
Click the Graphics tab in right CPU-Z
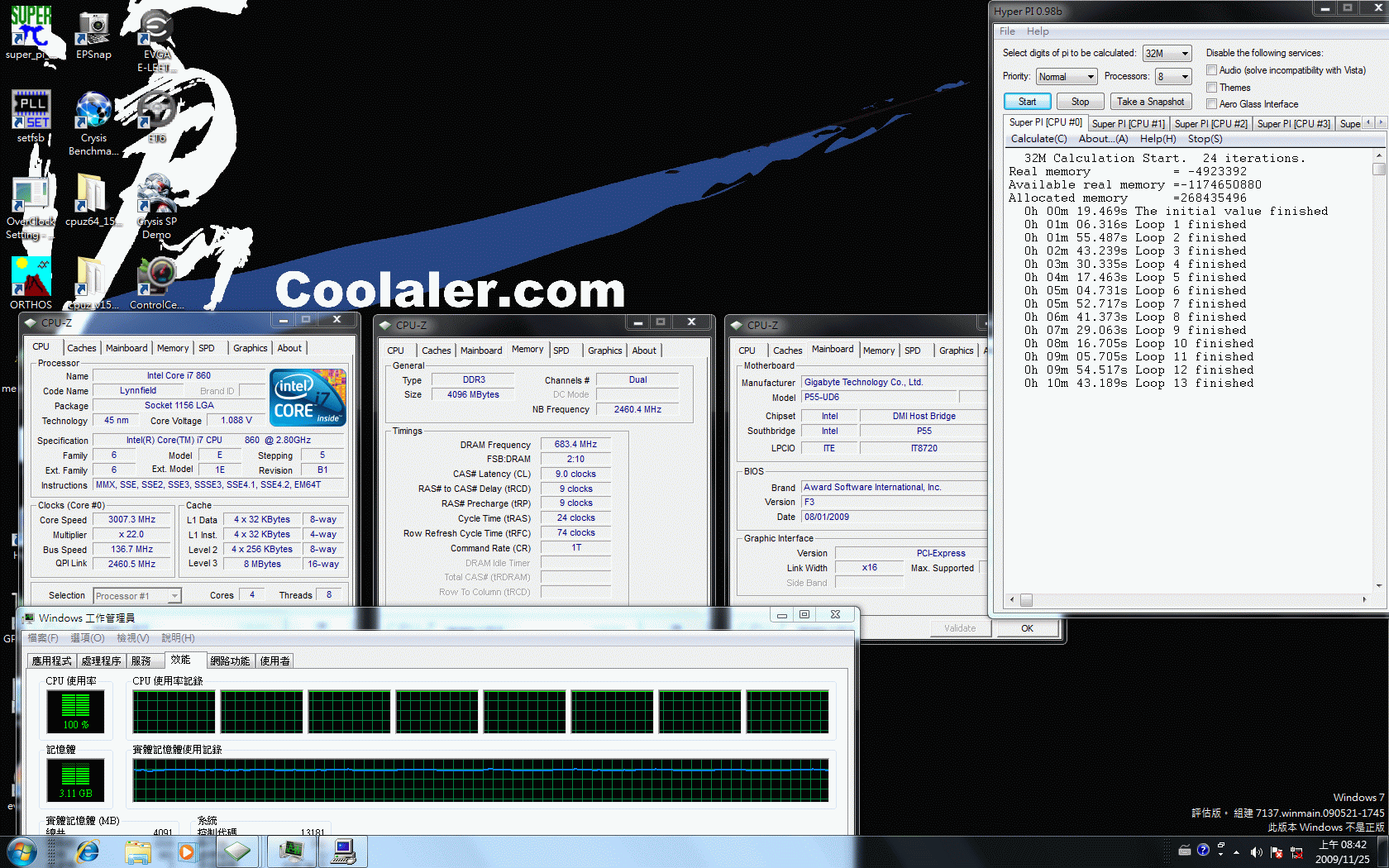[x=956, y=351]
